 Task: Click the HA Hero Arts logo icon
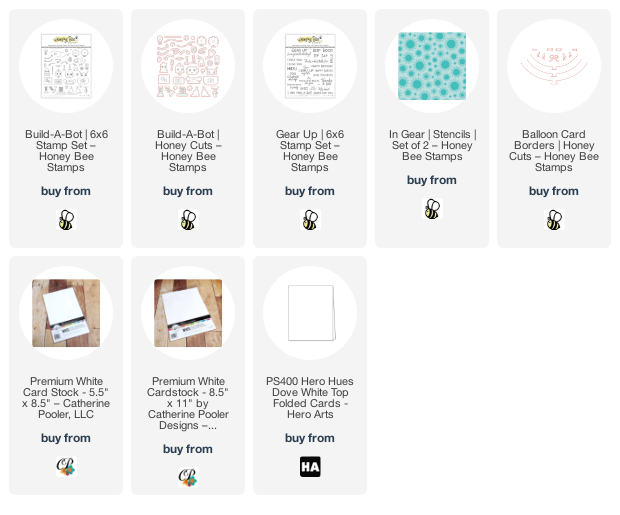[x=310, y=467]
